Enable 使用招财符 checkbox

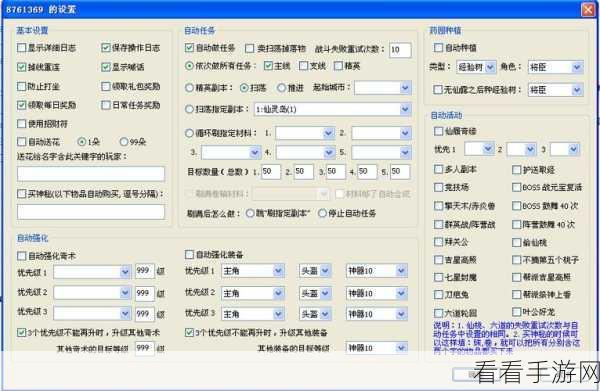22,124
